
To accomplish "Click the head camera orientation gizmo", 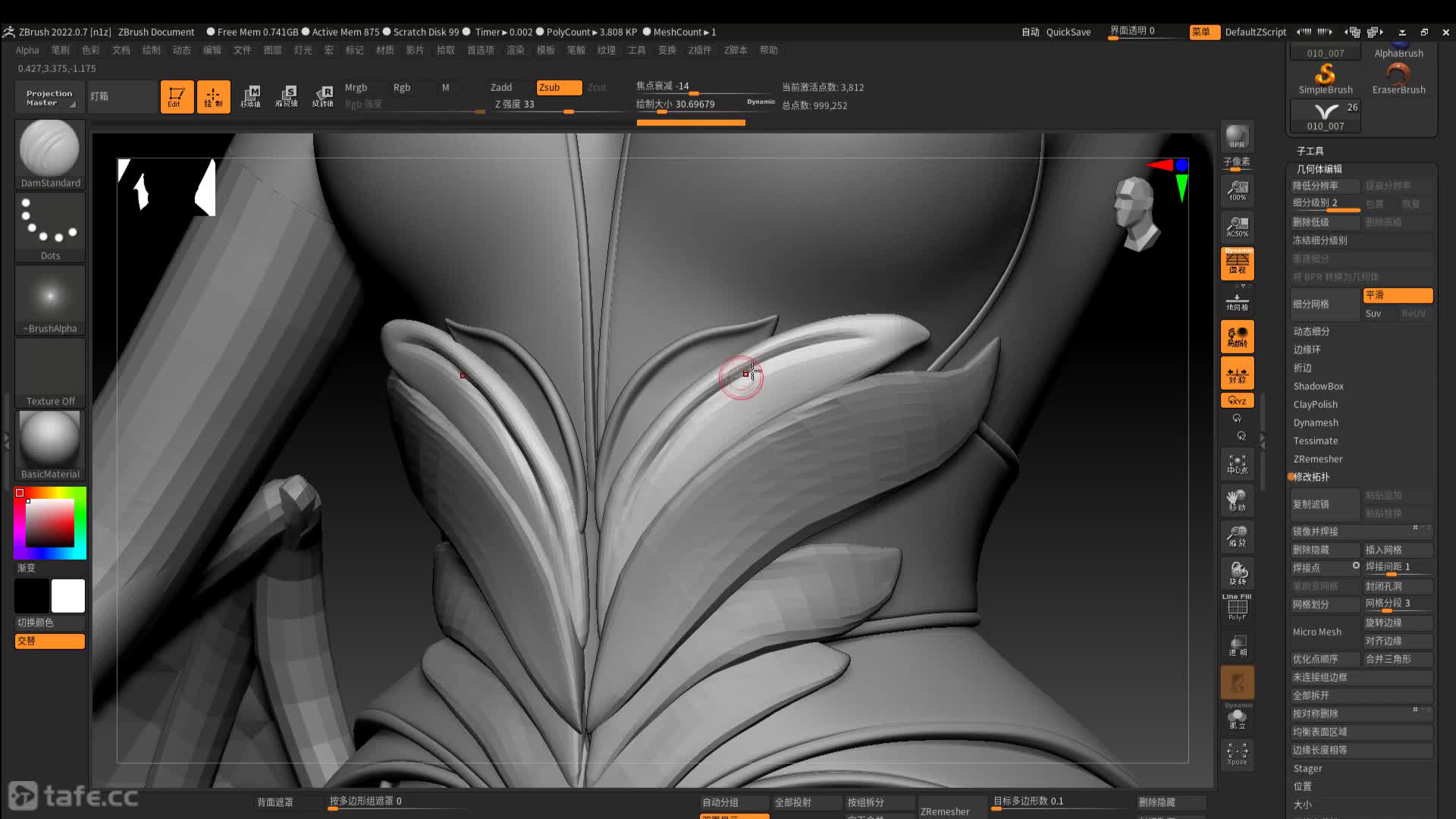I will point(1135,213).
